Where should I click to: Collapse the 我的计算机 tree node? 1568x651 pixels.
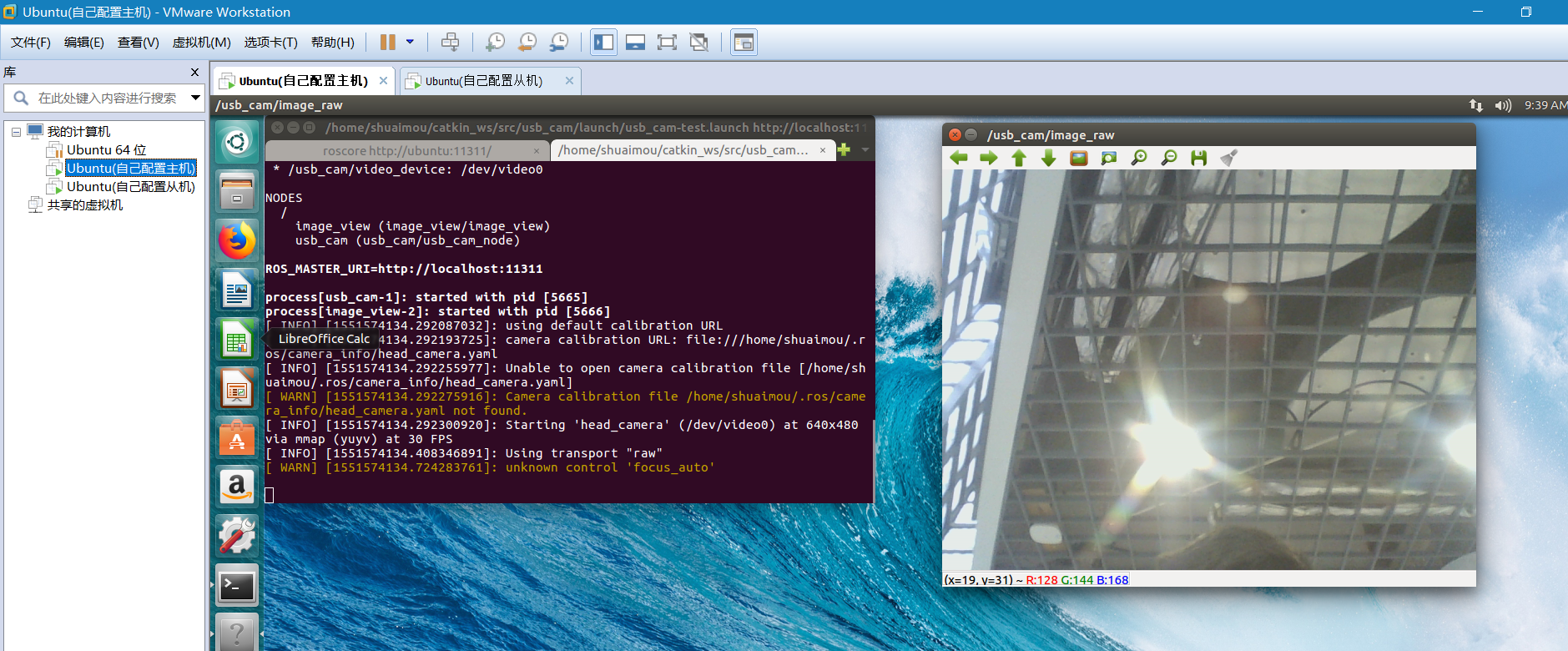[x=16, y=132]
